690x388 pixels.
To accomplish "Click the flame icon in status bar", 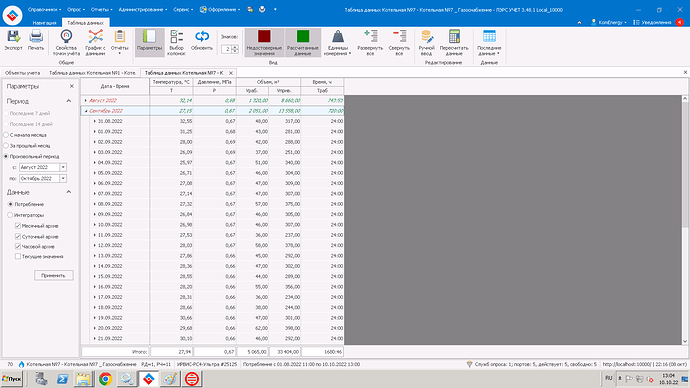I will (21, 364).
